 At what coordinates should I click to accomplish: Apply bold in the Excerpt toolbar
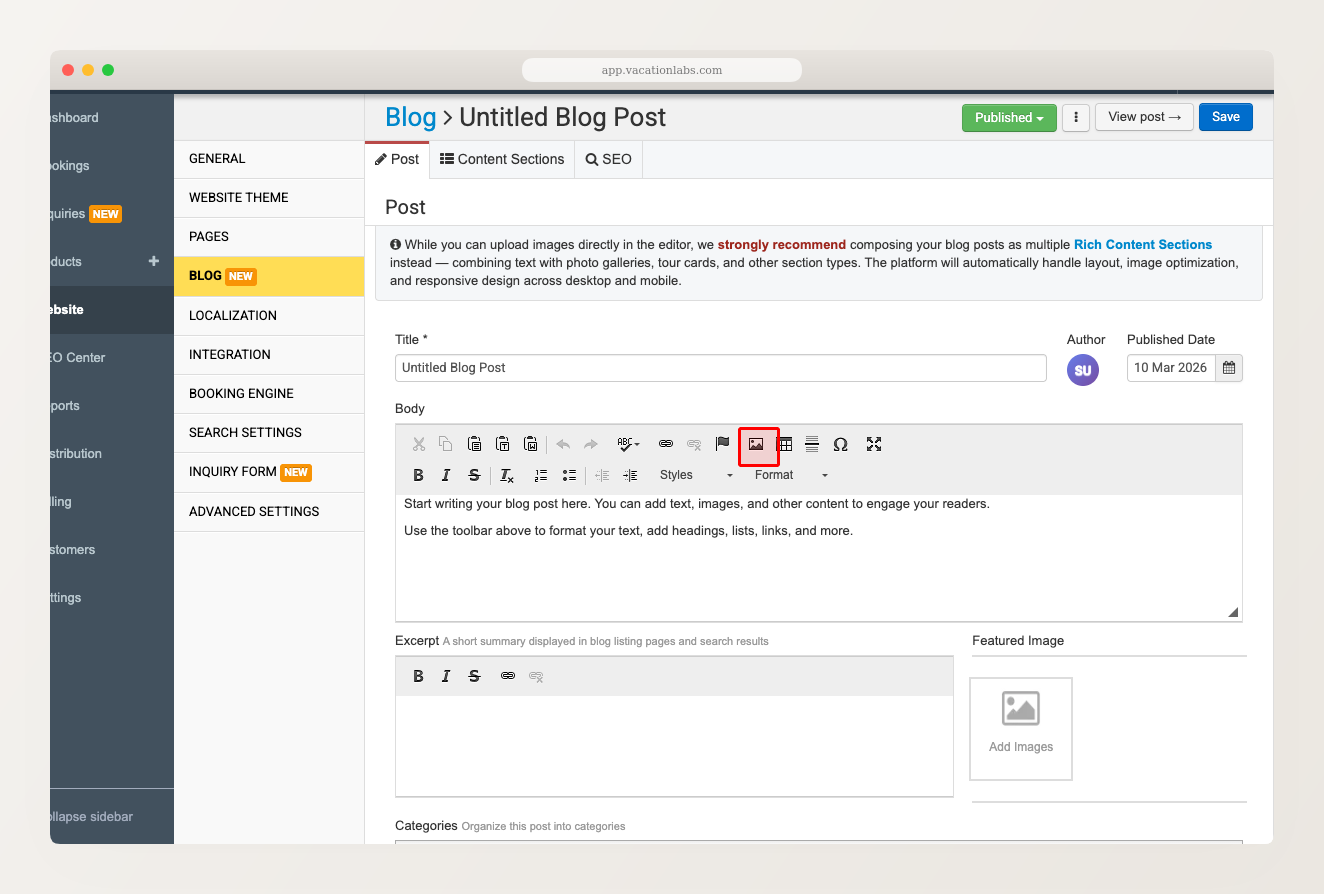(418, 676)
